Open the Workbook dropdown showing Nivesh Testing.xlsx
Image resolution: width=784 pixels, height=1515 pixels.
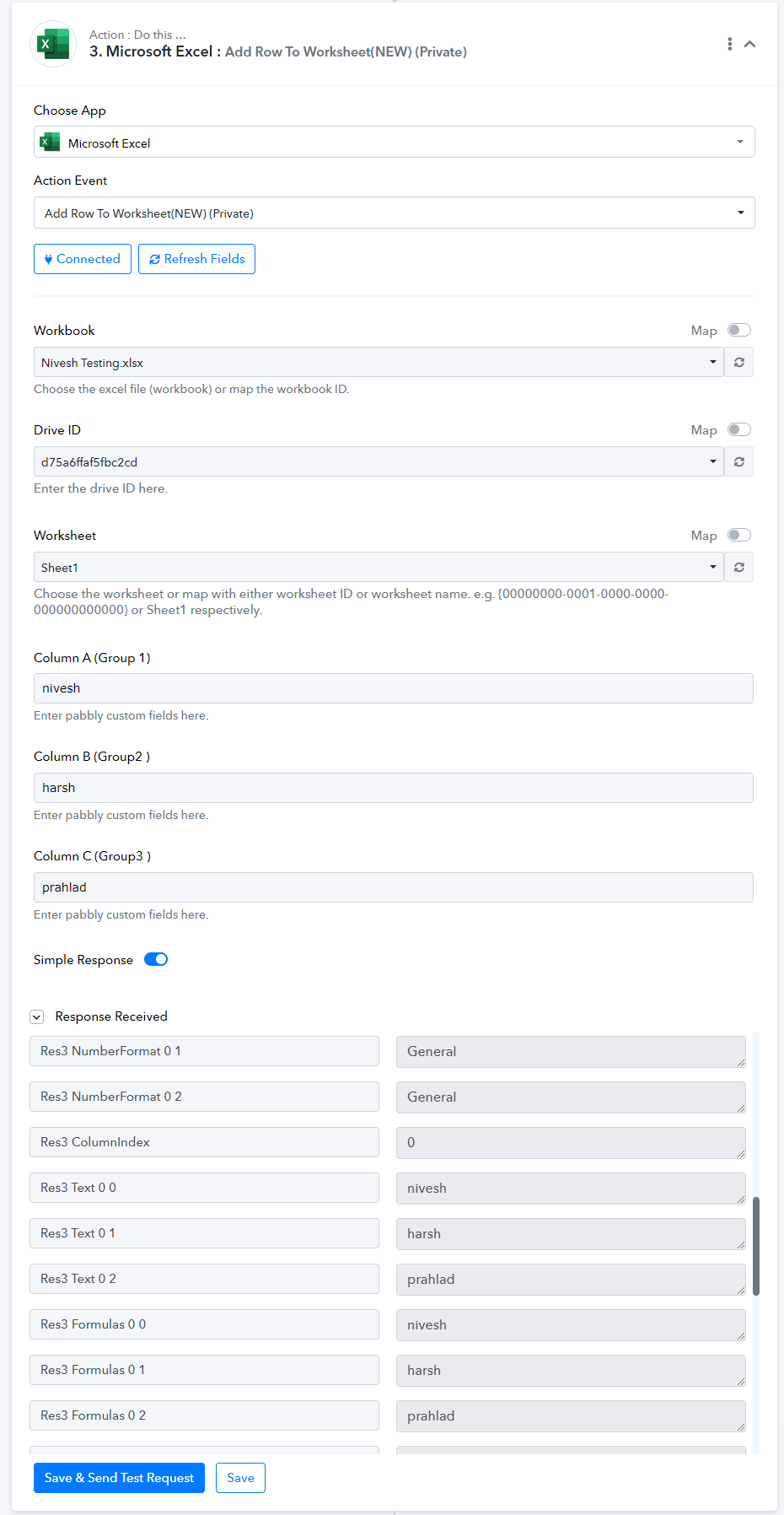[379, 363]
